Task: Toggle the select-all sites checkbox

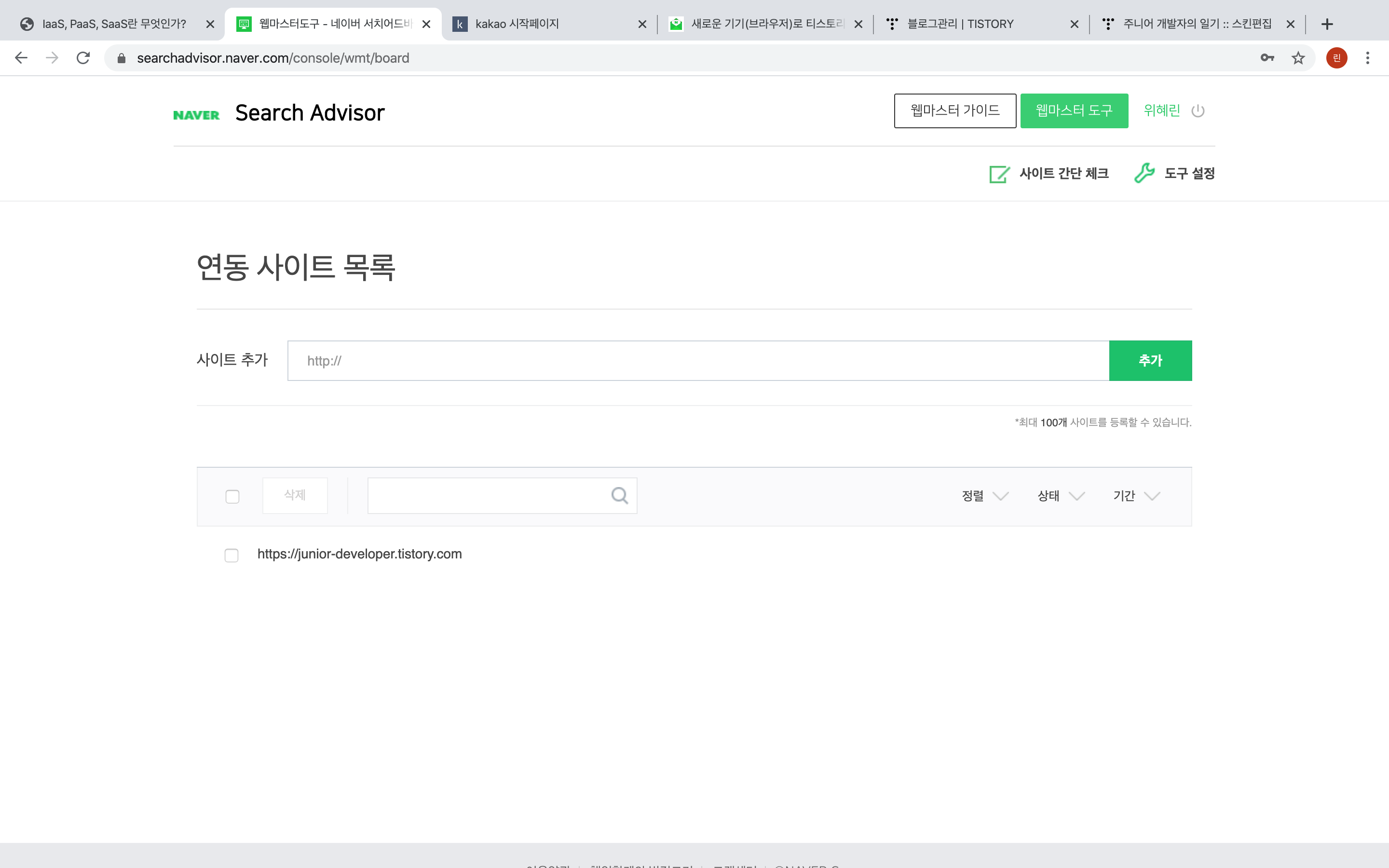Action: click(232, 497)
